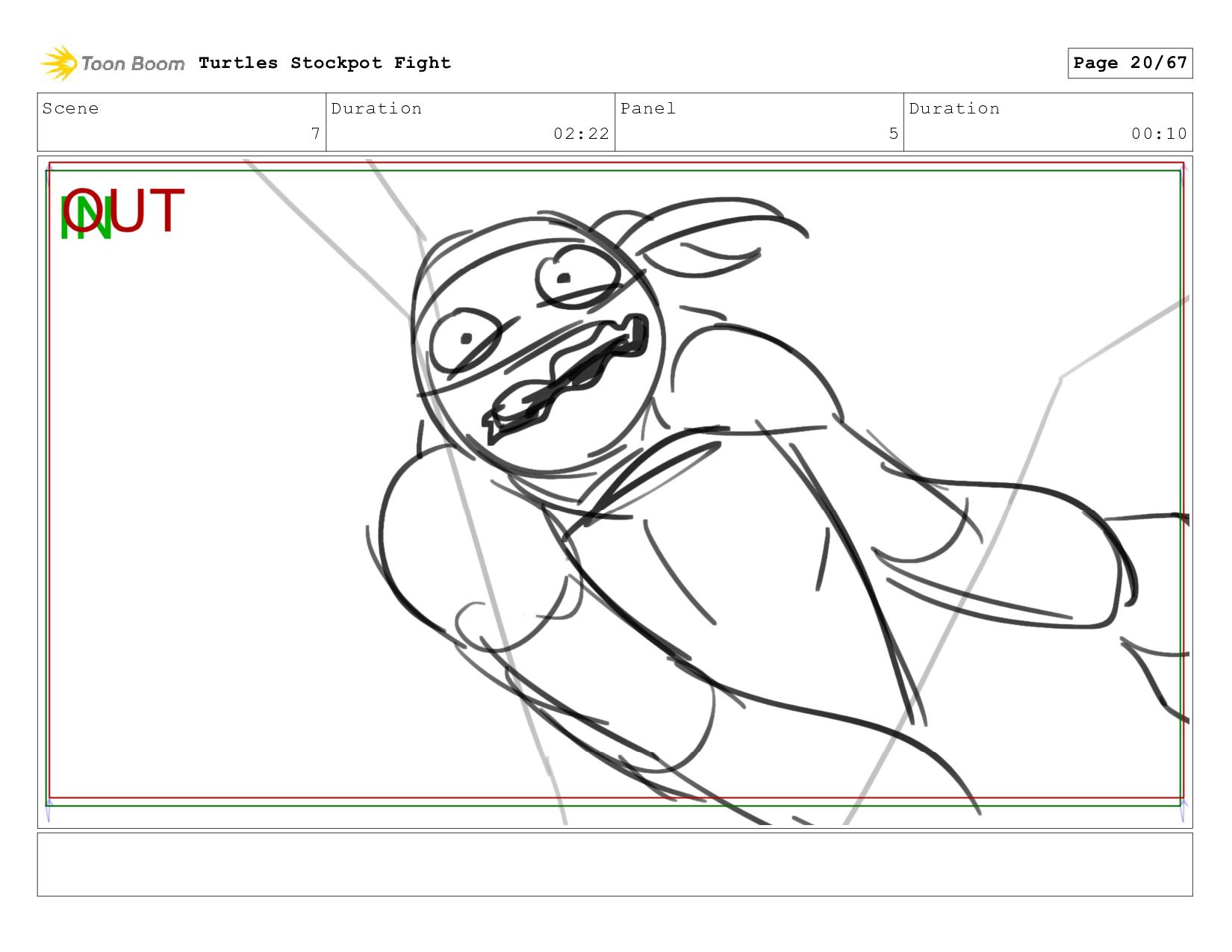
Task: Select the title Turtles Stockpot Fight
Action: [x=325, y=63]
